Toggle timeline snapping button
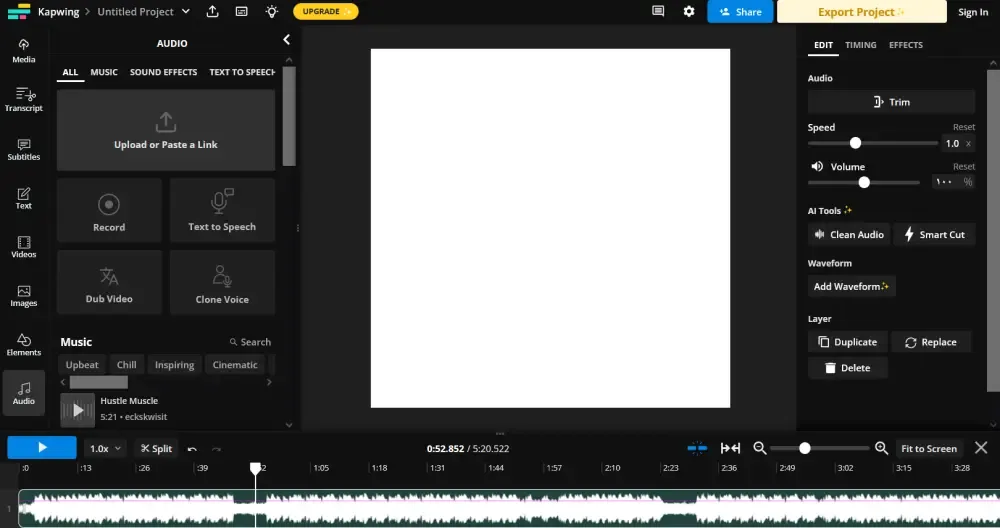This screenshot has height=528, width=1000. click(x=697, y=449)
